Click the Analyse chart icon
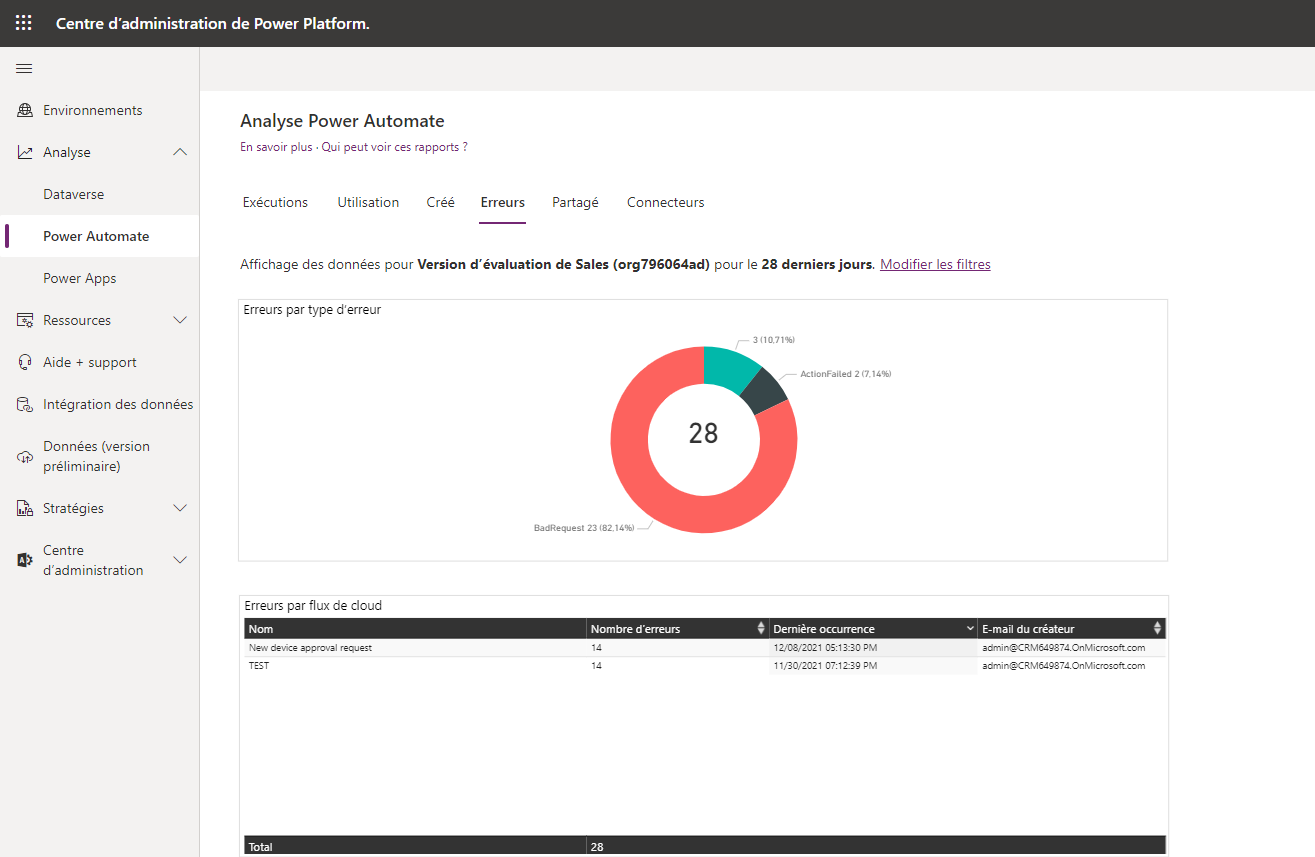This screenshot has height=857, width=1315. pos(25,152)
